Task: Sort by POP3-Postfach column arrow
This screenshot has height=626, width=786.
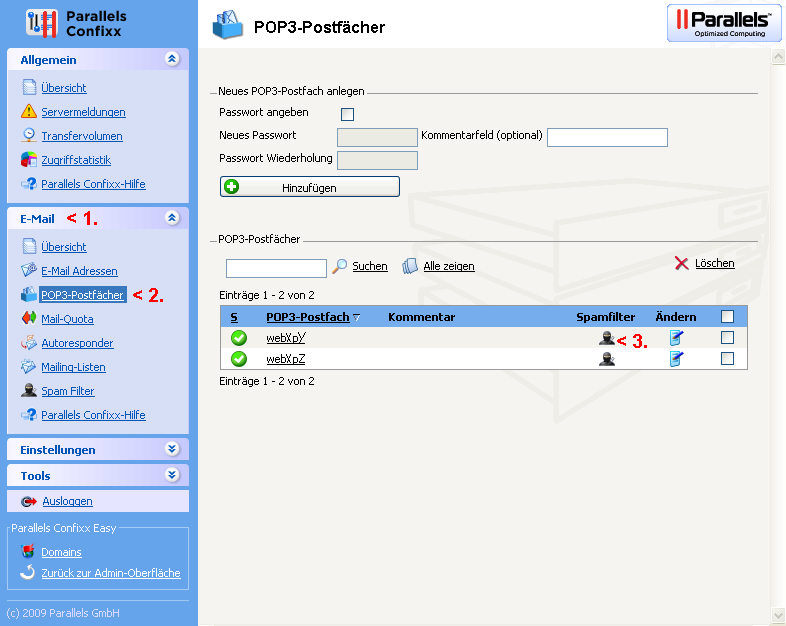Action: coord(356,317)
